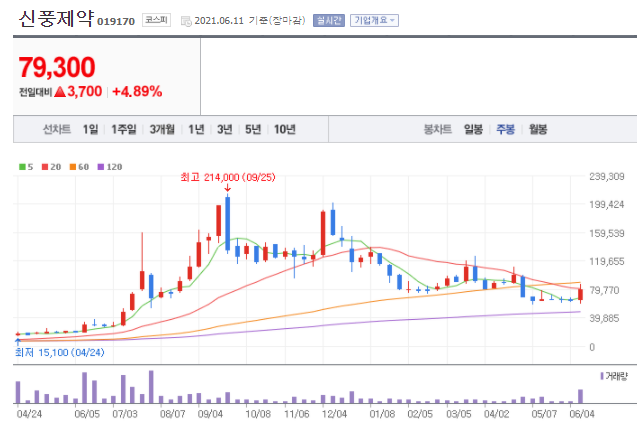Click the 06/05 date axis label

pos(87,414)
